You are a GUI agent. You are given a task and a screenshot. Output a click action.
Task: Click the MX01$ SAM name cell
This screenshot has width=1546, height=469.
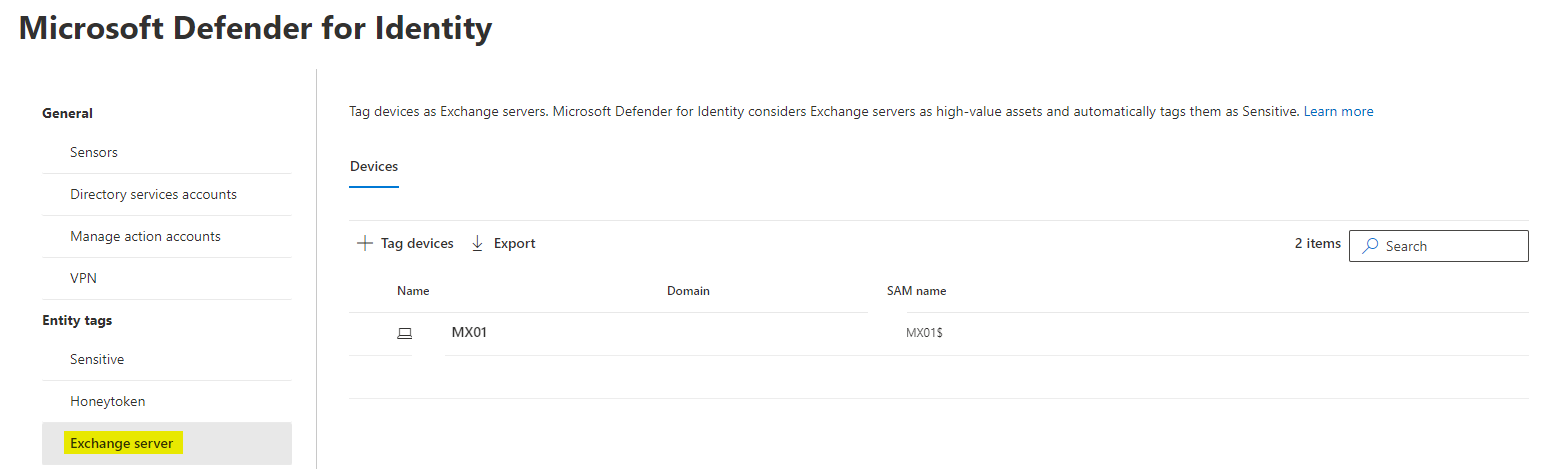[x=924, y=333]
